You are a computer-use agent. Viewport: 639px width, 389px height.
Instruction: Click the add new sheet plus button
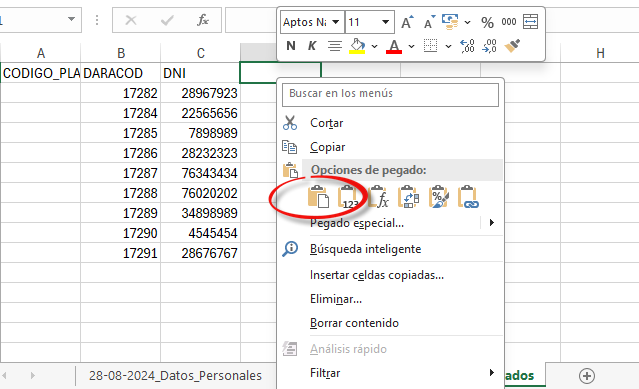click(x=587, y=376)
